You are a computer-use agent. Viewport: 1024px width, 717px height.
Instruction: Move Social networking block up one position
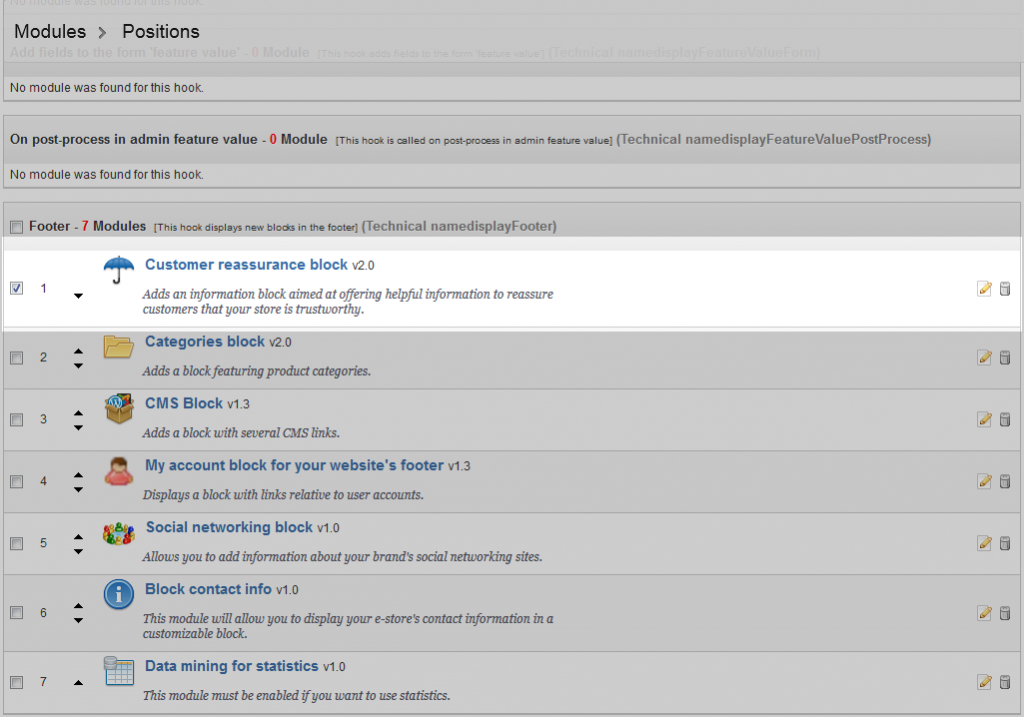pyautogui.click(x=78, y=537)
